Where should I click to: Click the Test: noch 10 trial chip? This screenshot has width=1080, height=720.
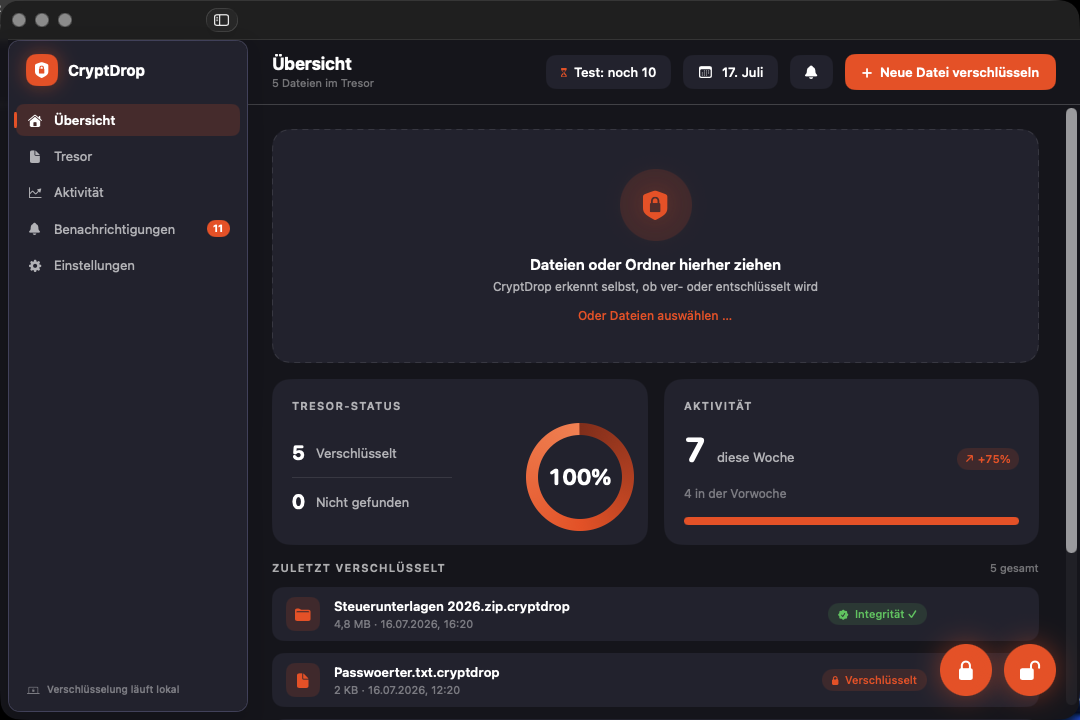coord(608,72)
